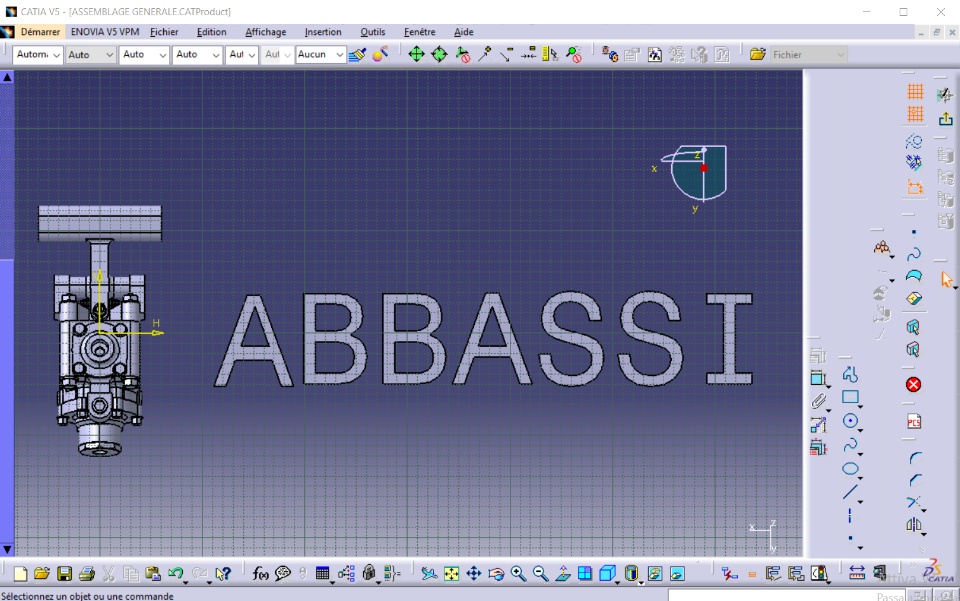Click the Print icon
The image size is (960, 601).
pyautogui.click(x=86, y=573)
